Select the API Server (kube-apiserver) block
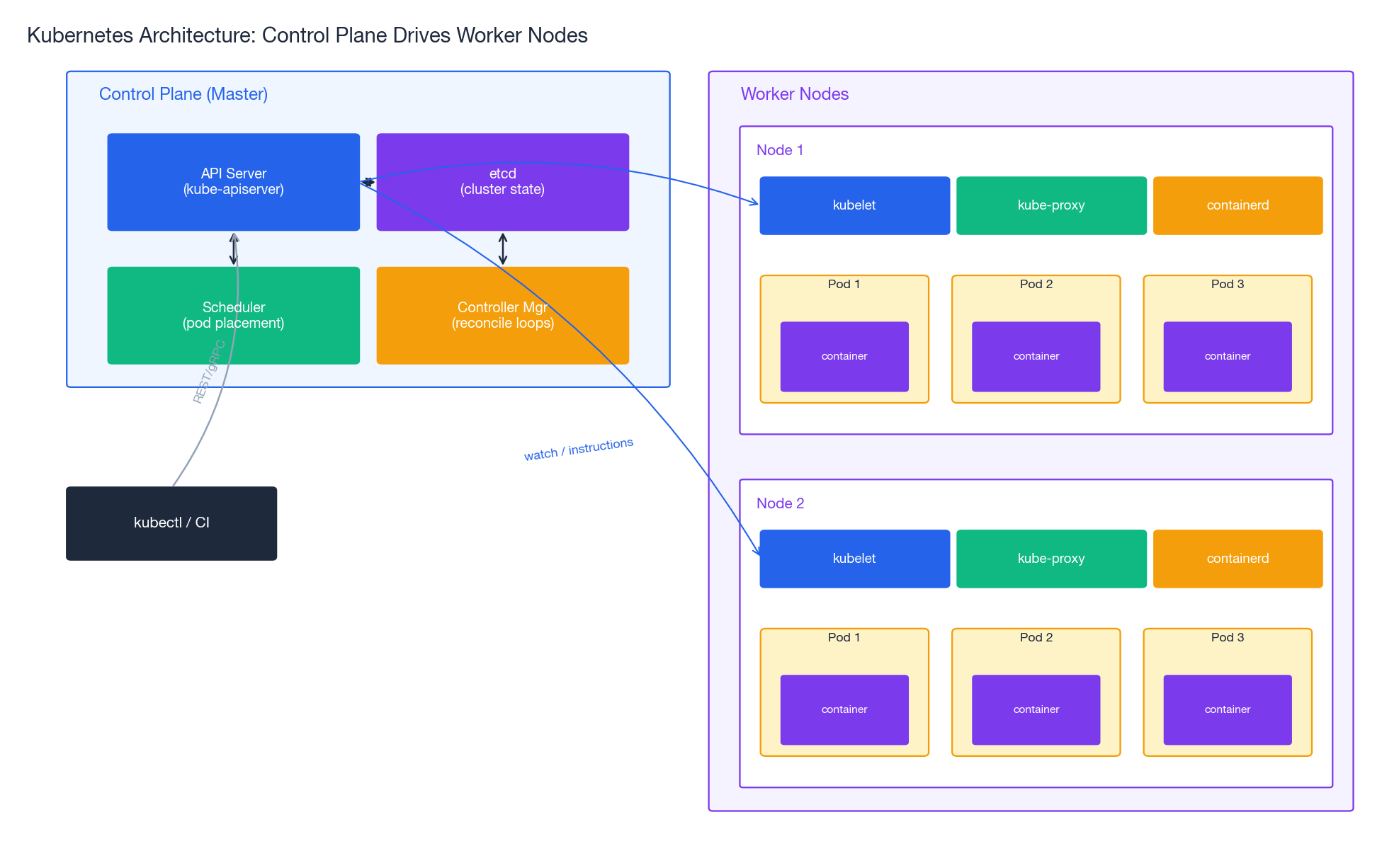The image size is (1399, 868). click(x=233, y=181)
